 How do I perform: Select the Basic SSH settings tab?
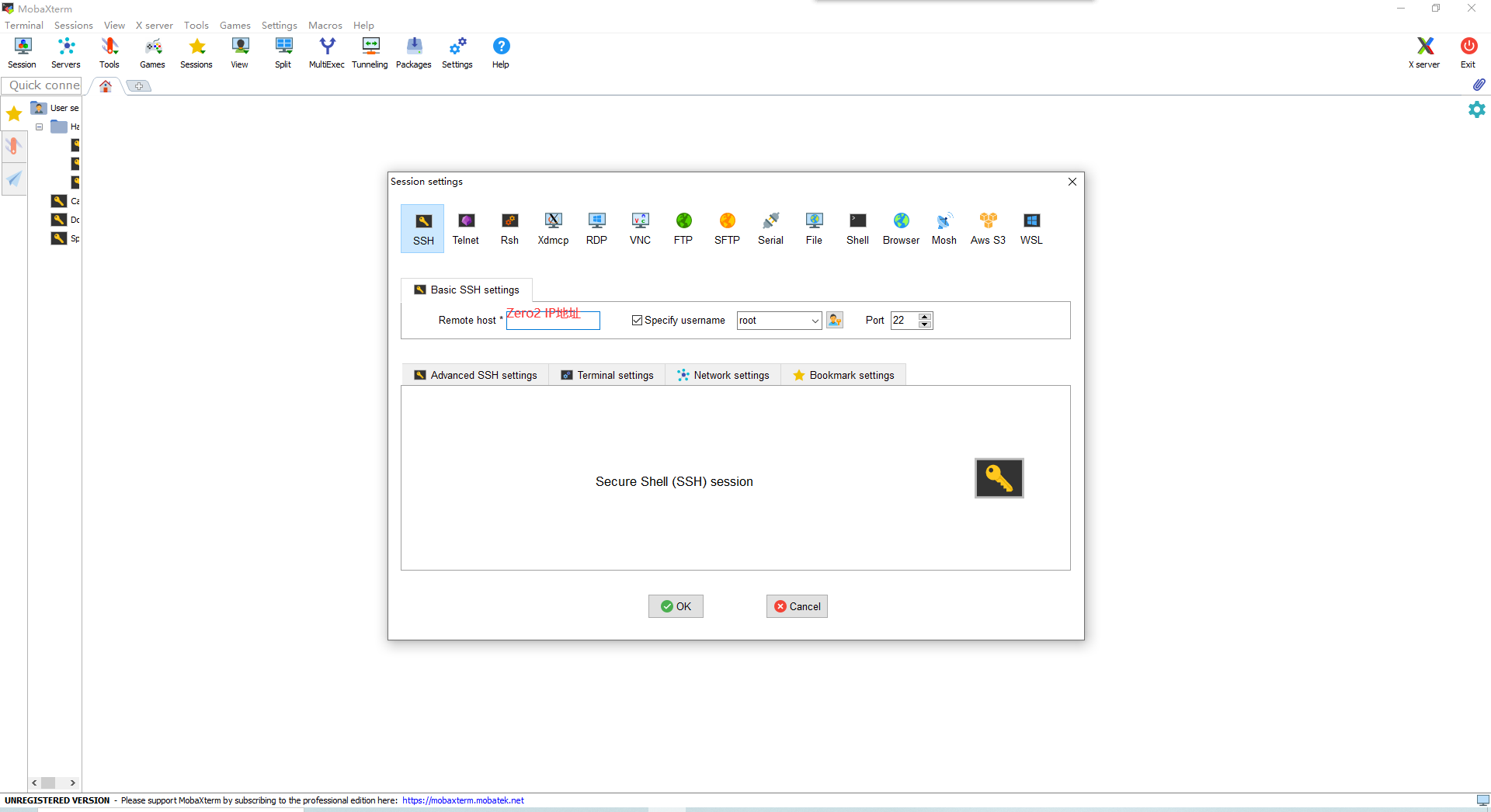click(x=467, y=290)
